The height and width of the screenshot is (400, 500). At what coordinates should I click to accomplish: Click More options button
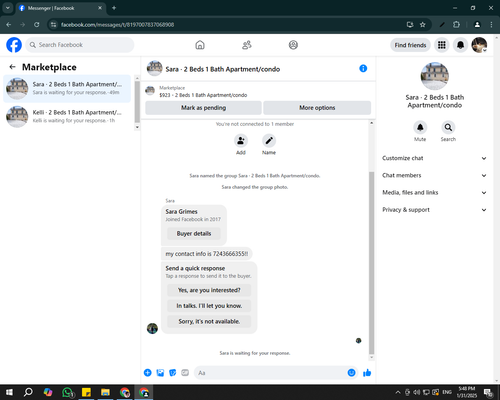pyautogui.click(x=317, y=108)
